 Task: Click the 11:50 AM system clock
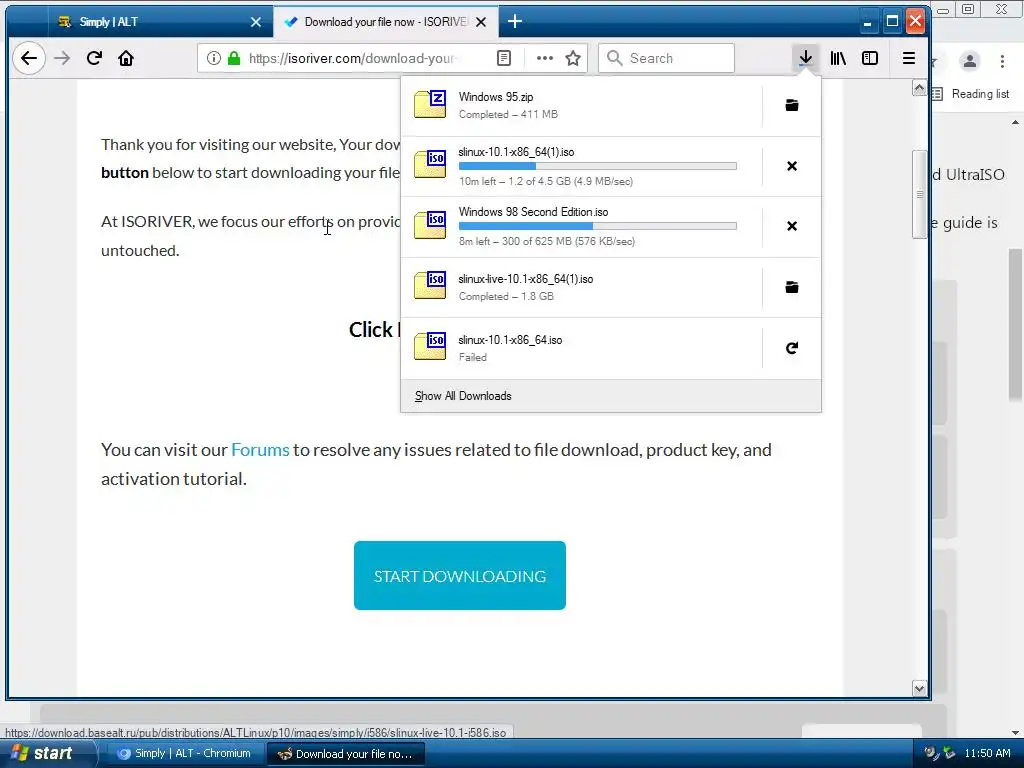pyautogui.click(x=987, y=753)
